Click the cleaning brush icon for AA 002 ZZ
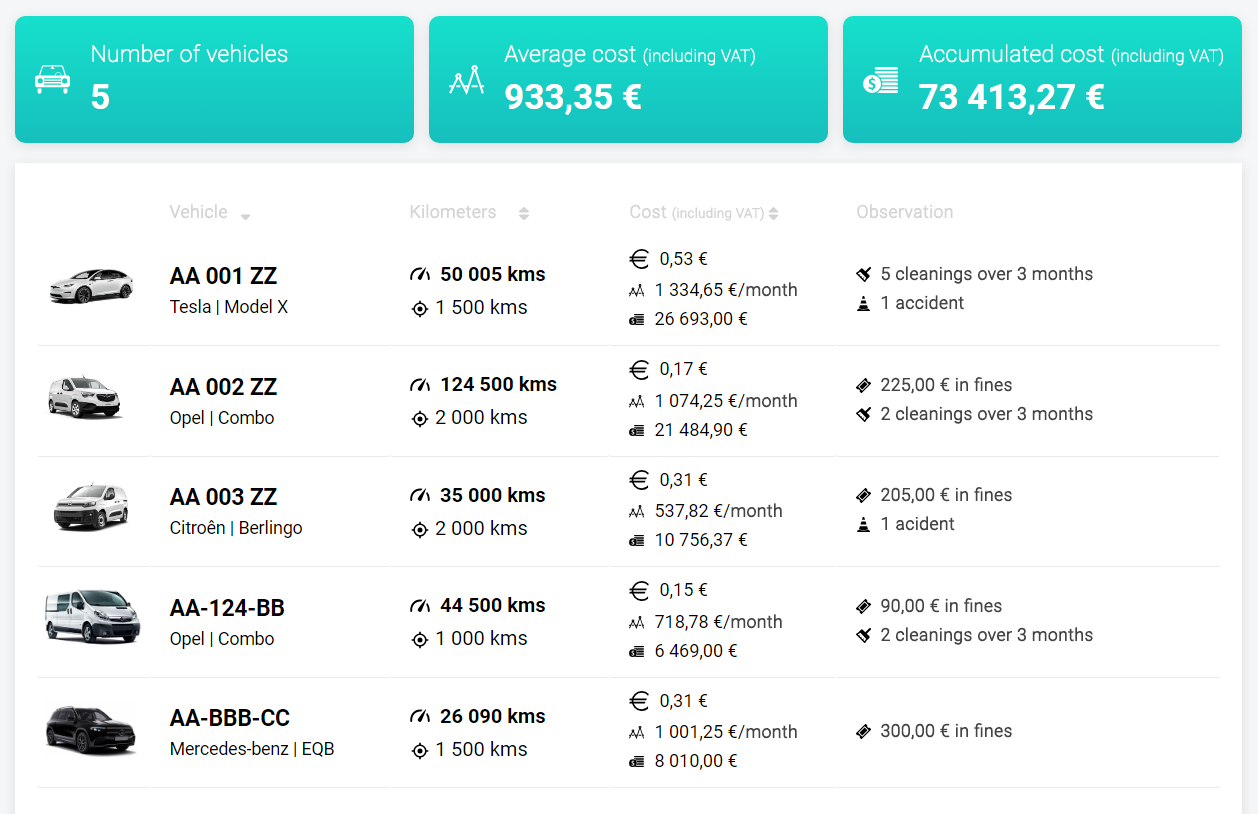This screenshot has height=814, width=1258. [864, 413]
